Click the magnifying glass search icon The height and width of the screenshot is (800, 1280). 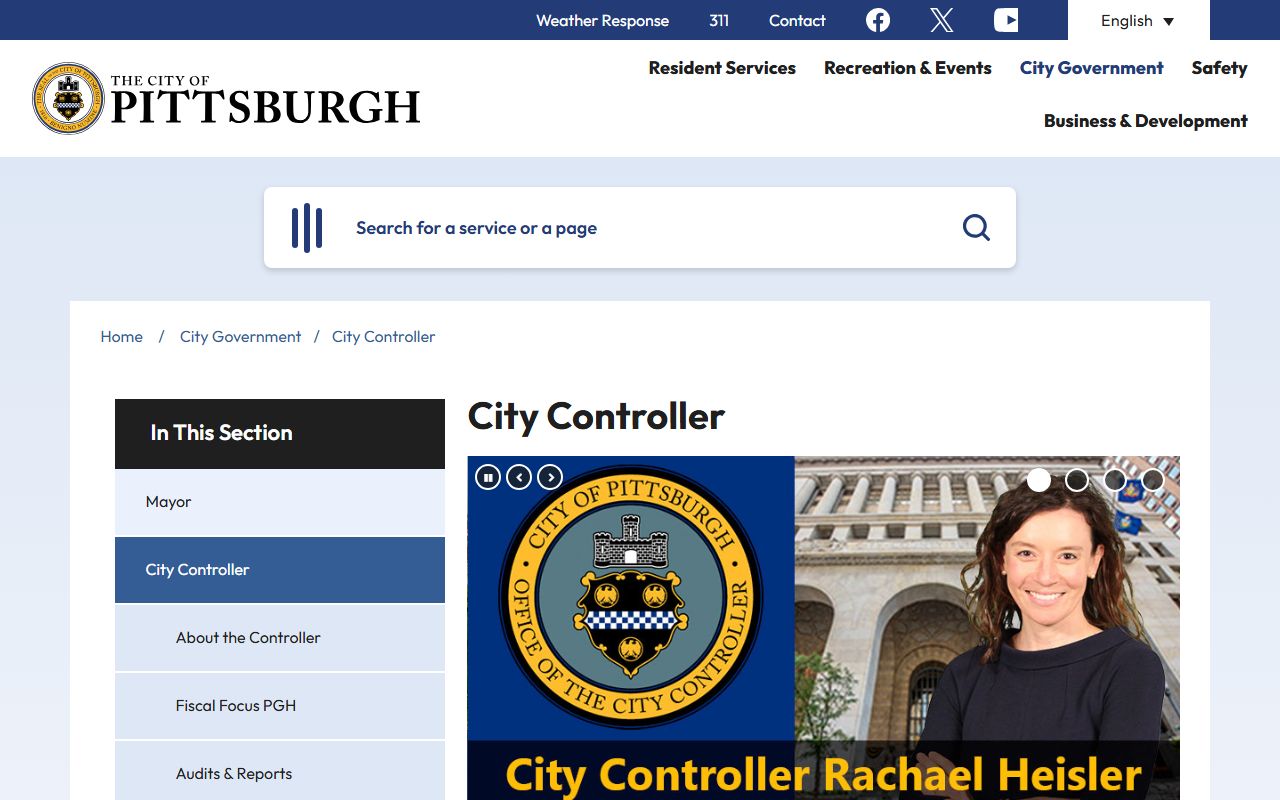pyautogui.click(x=976, y=228)
